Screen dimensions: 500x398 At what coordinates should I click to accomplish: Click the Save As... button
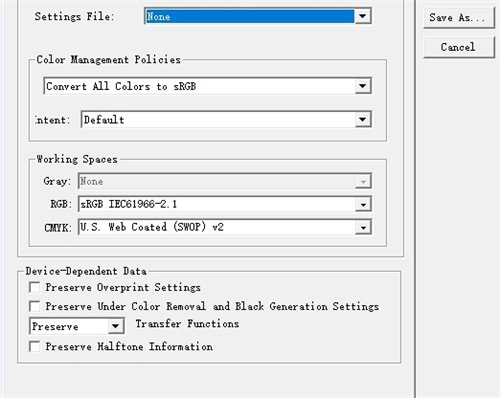(x=459, y=18)
